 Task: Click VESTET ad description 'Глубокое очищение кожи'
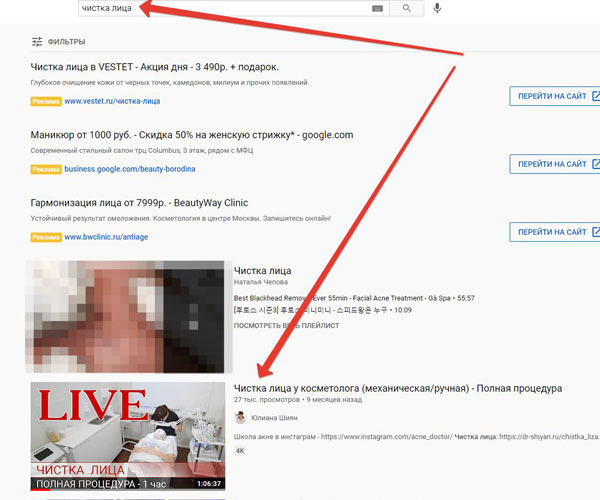(170, 83)
